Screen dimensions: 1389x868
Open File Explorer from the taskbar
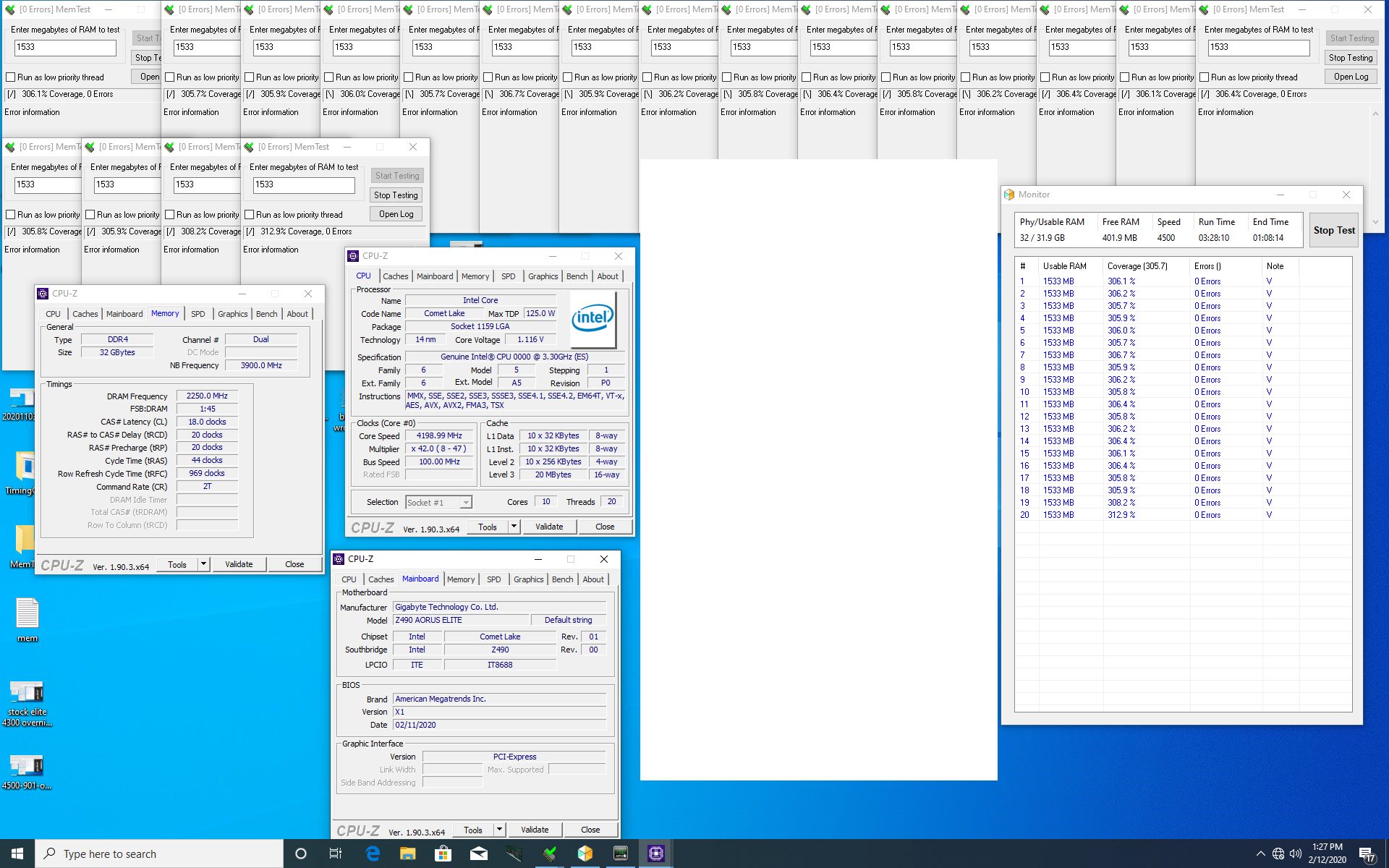(408, 854)
